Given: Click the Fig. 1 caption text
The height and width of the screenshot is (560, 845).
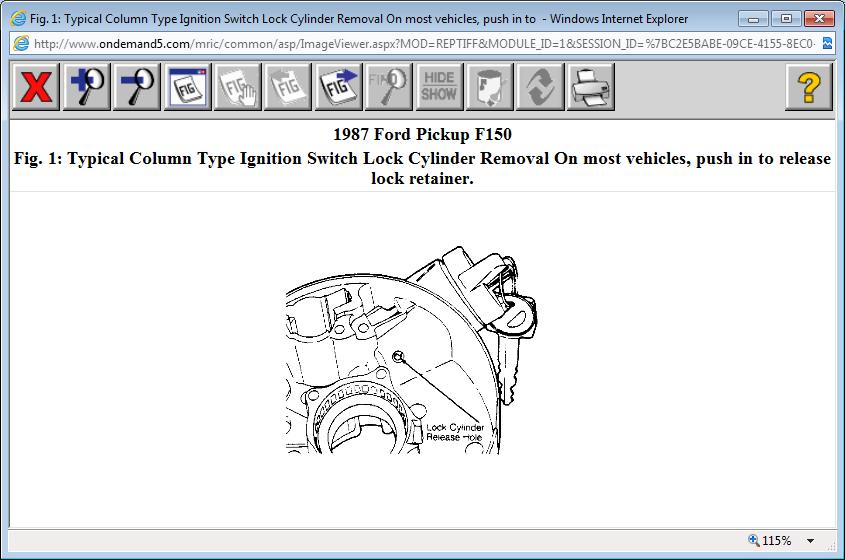Looking at the screenshot, I should [x=422, y=168].
